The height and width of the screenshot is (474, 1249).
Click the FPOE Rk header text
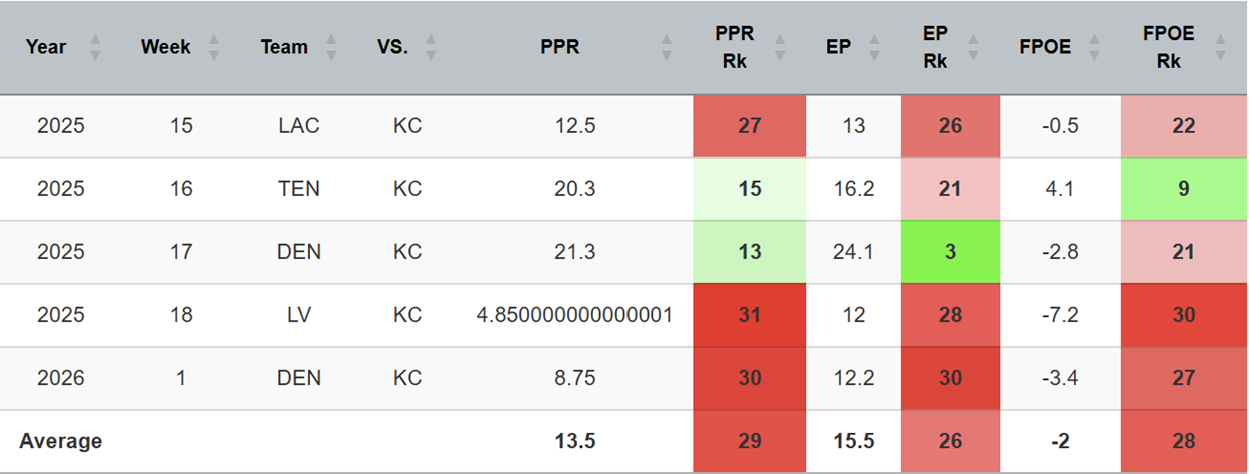pyautogui.click(x=1169, y=47)
